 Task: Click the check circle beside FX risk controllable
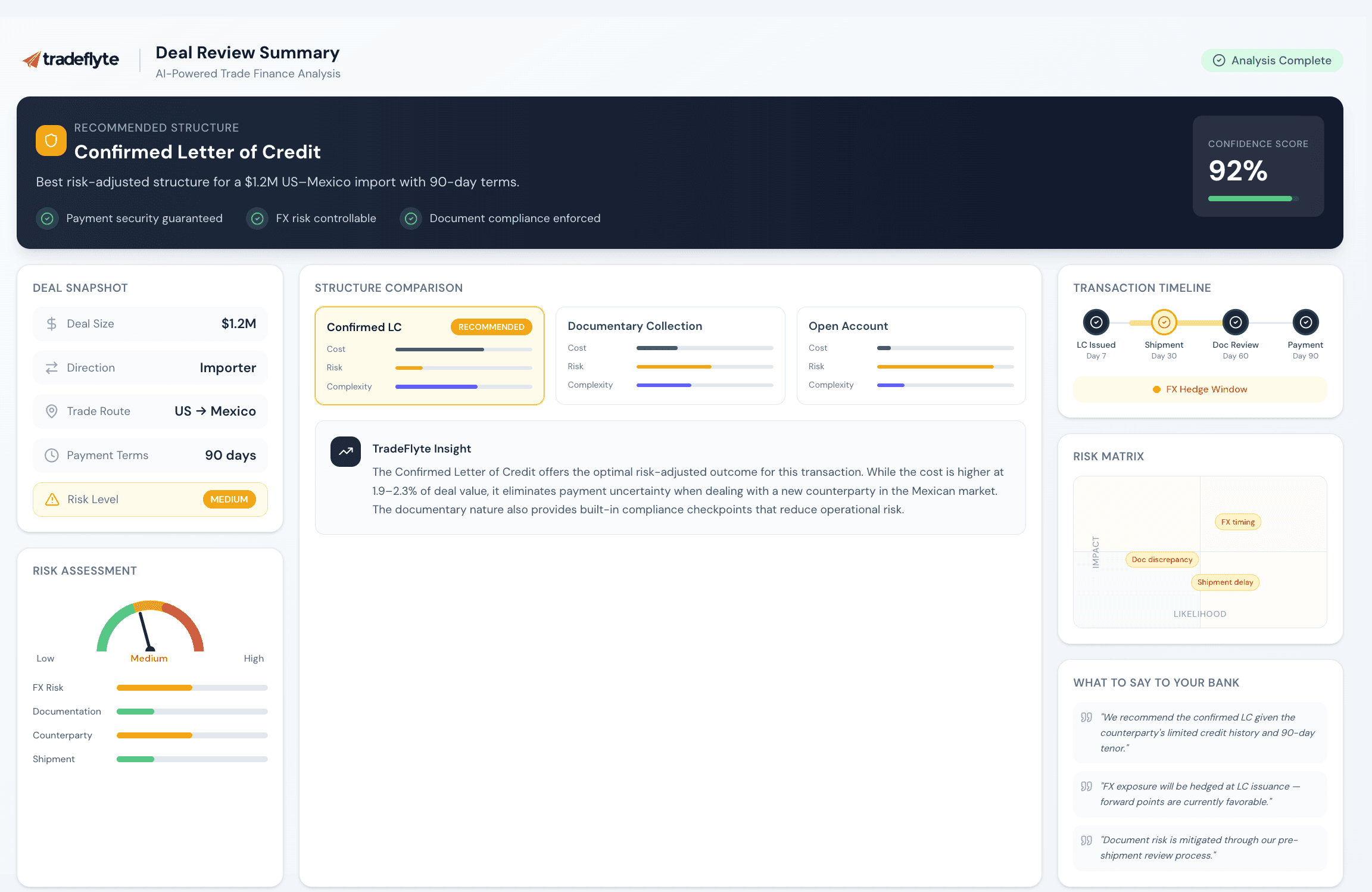point(257,219)
